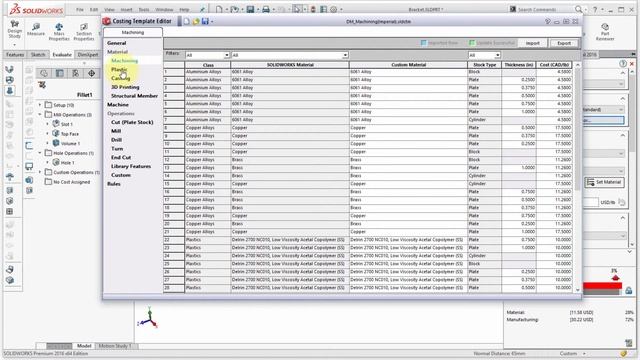Collapse the Mill Operations folder

point(40,114)
